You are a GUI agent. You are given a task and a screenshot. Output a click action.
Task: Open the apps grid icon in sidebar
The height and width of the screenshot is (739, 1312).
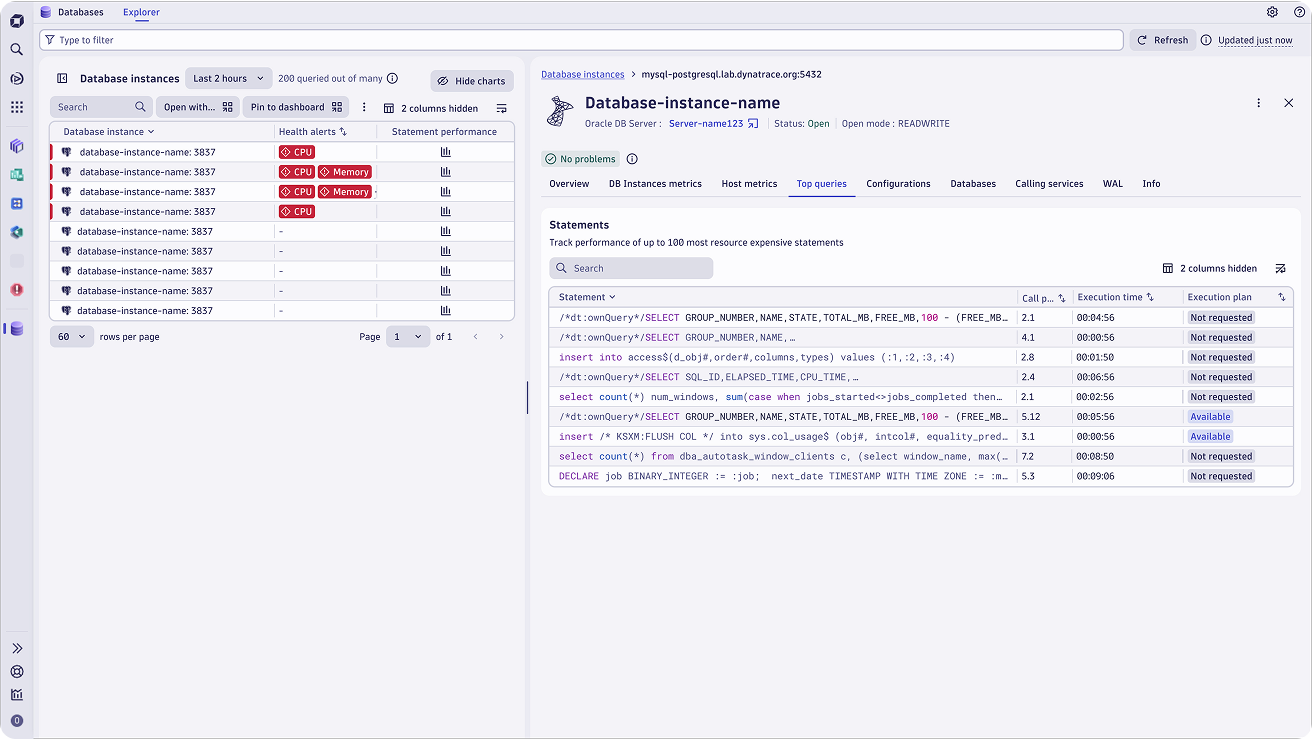click(x=17, y=107)
